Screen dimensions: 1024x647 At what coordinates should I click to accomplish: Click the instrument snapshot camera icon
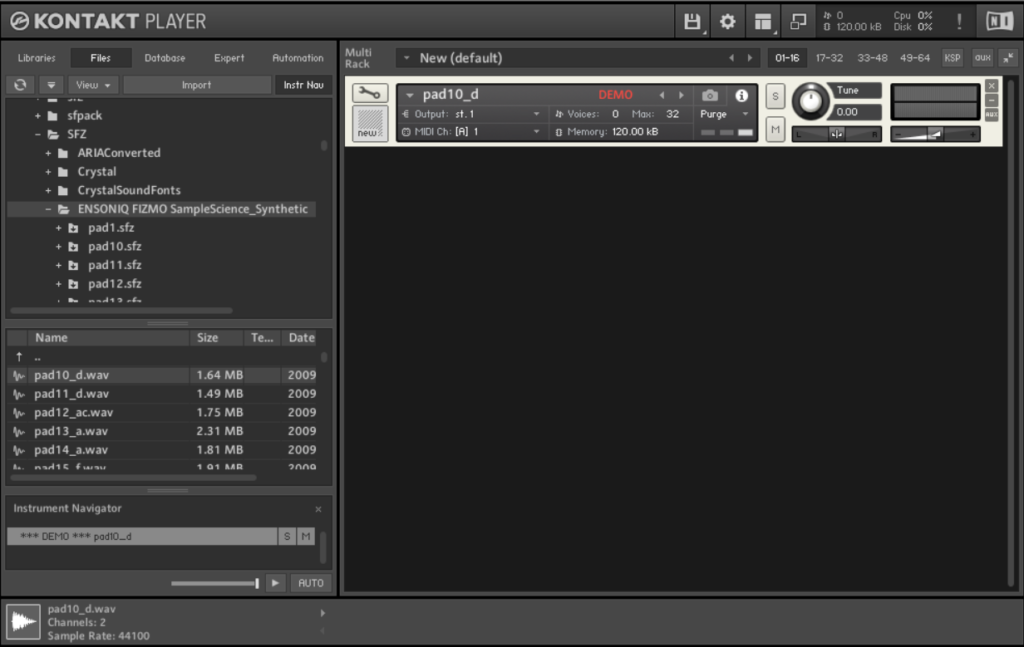[710, 95]
